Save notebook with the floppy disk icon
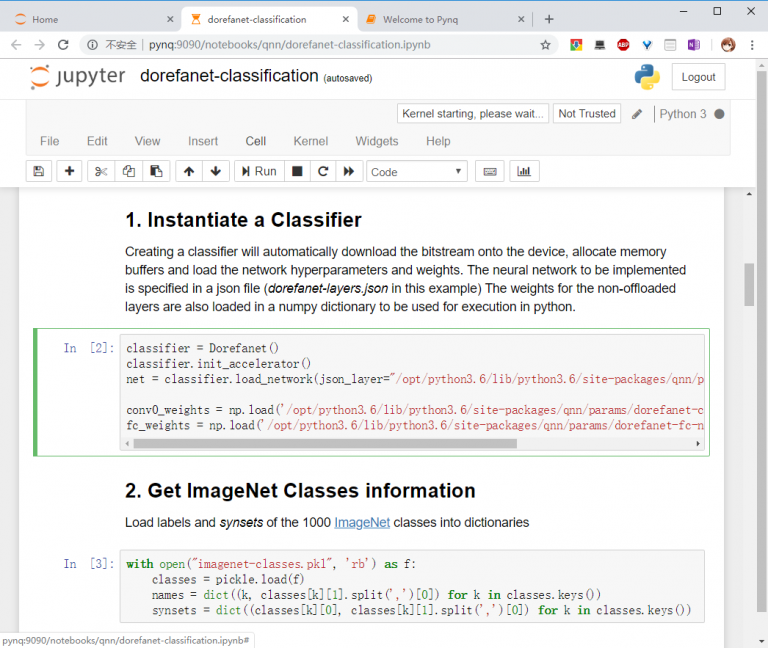Viewport: 768px width, 648px height. (x=38, y=171)
